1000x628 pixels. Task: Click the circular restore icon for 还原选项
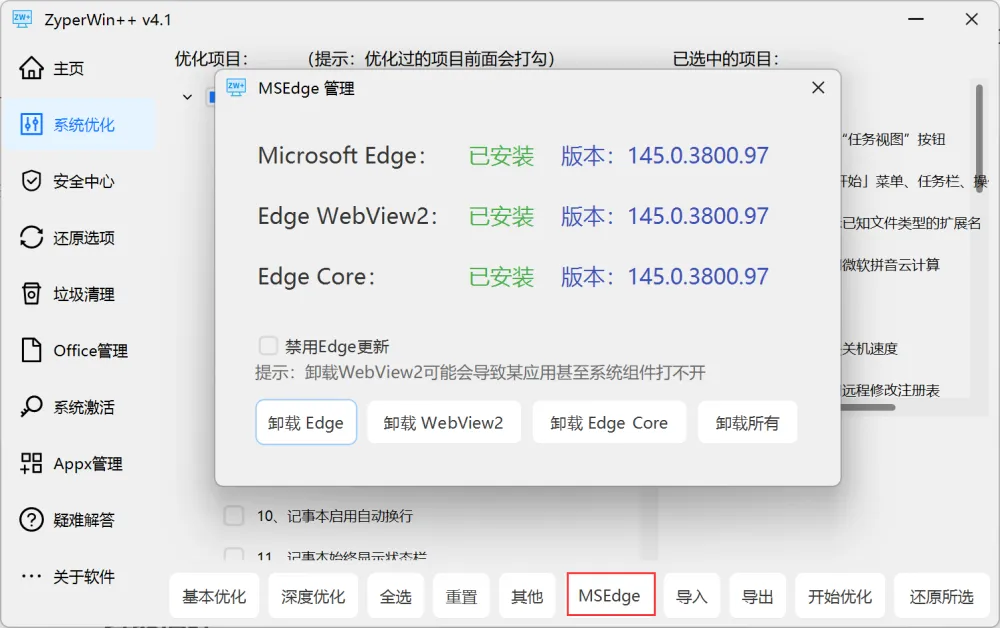[31, 237]
